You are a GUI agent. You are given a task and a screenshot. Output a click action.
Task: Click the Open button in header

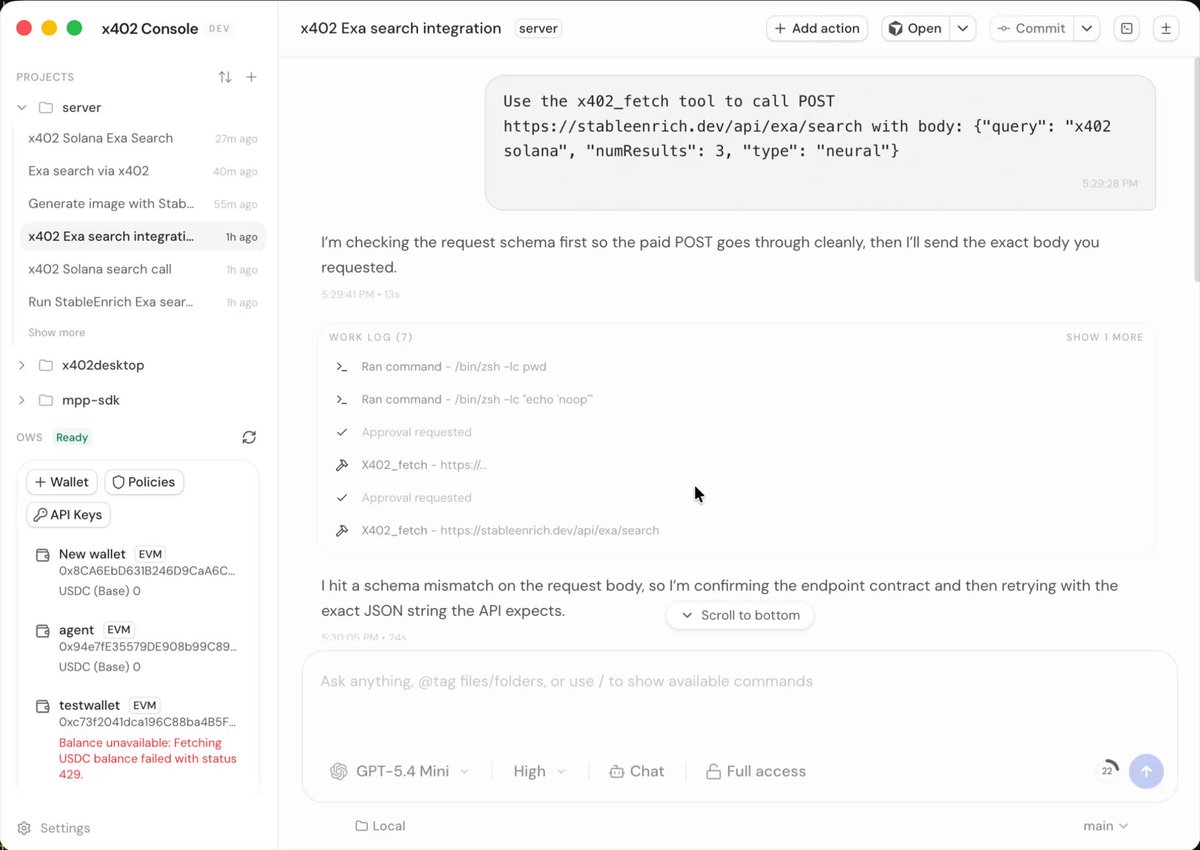pos(915,28)
